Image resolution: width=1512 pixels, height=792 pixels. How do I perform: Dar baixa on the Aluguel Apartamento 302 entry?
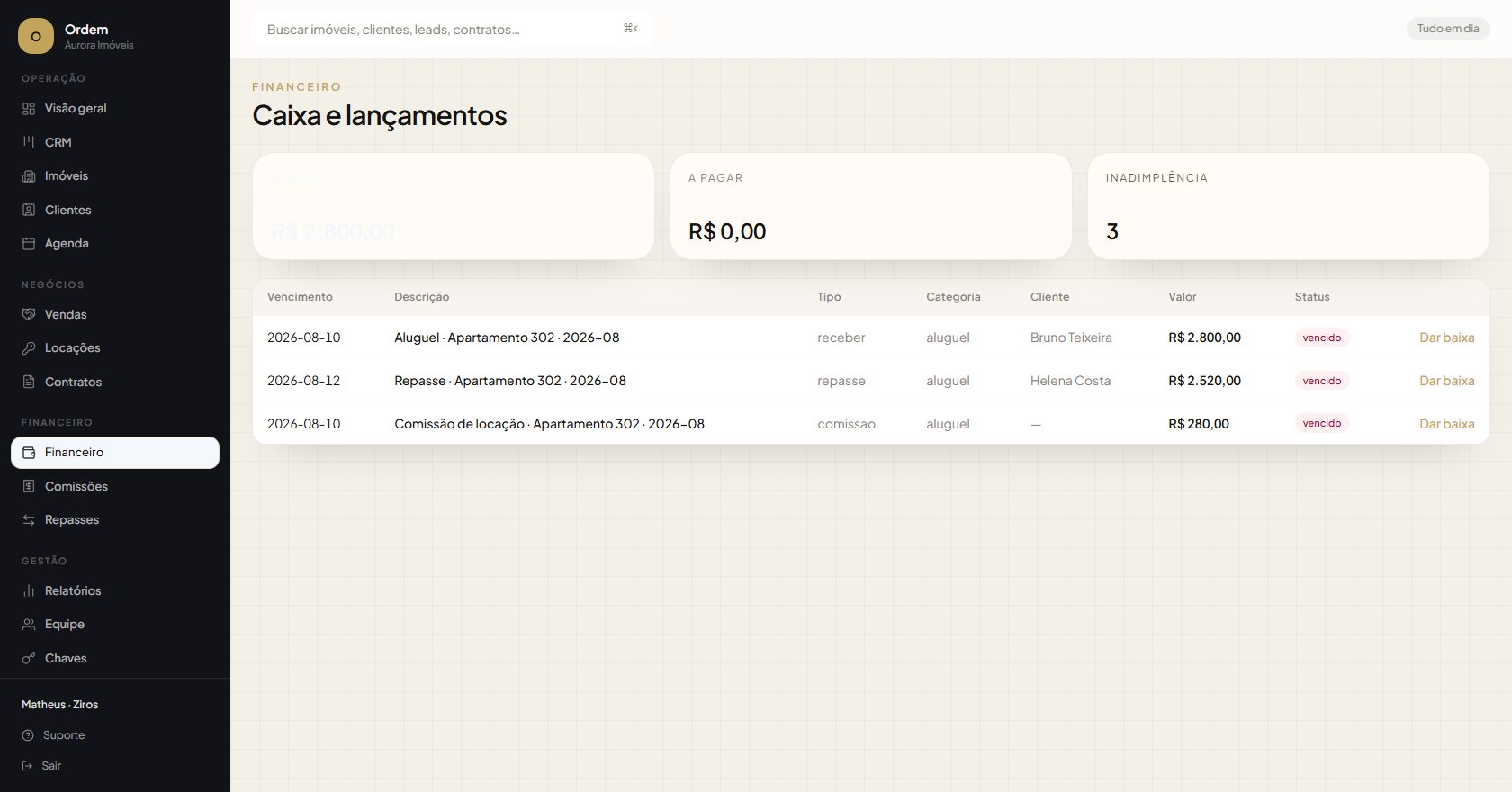1446,337
